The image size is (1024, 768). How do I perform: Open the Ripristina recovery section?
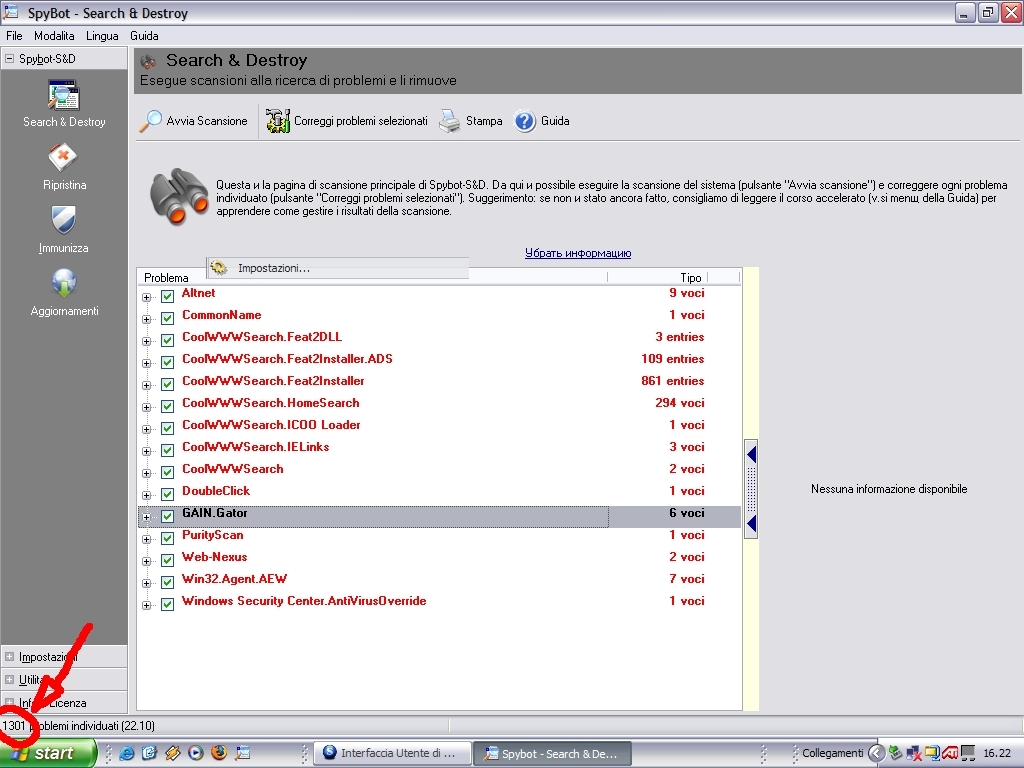pos(64,167)
